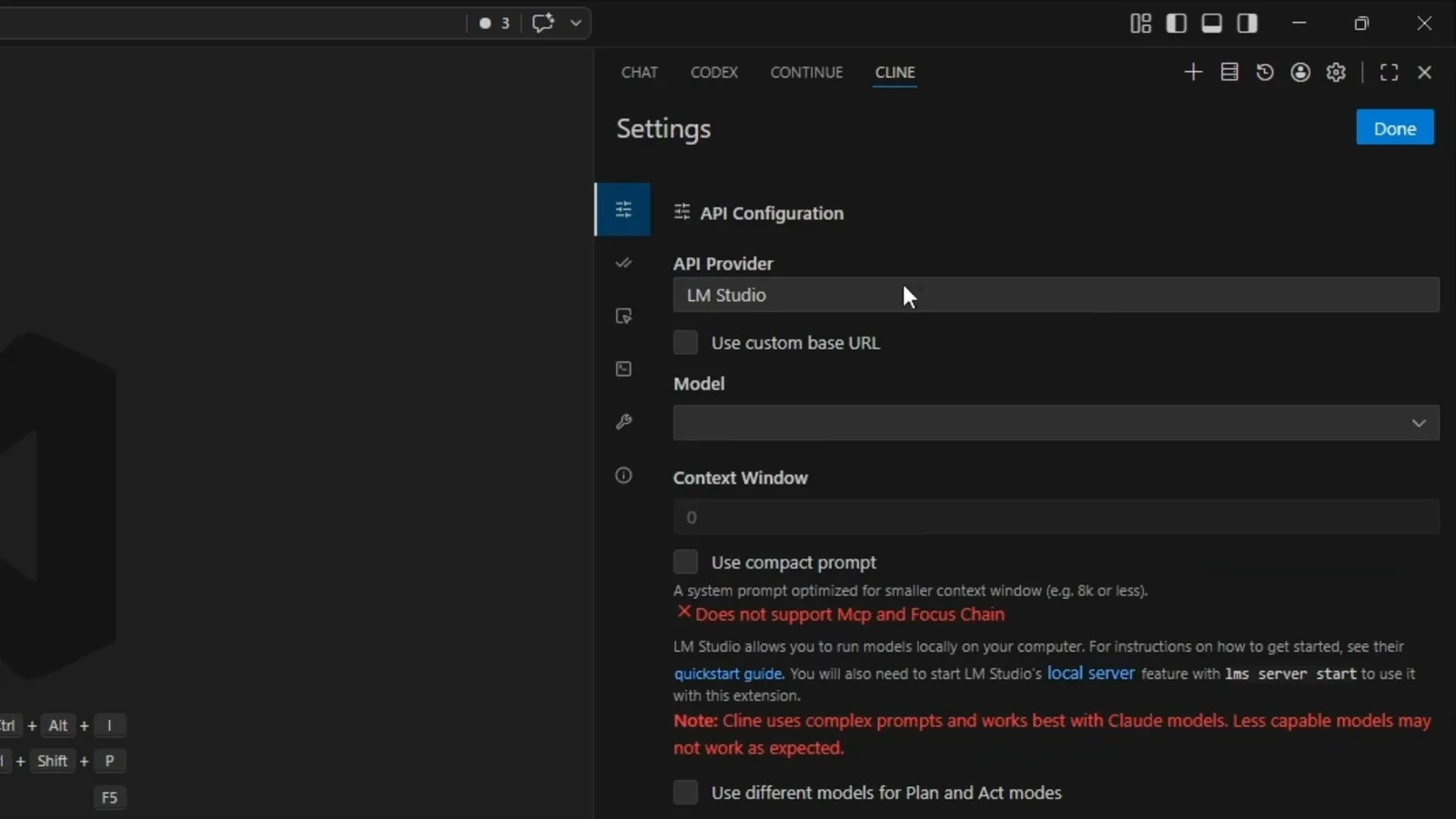Maximize the panel with fullscreen icon
1456x819 pixels.
1389,72
